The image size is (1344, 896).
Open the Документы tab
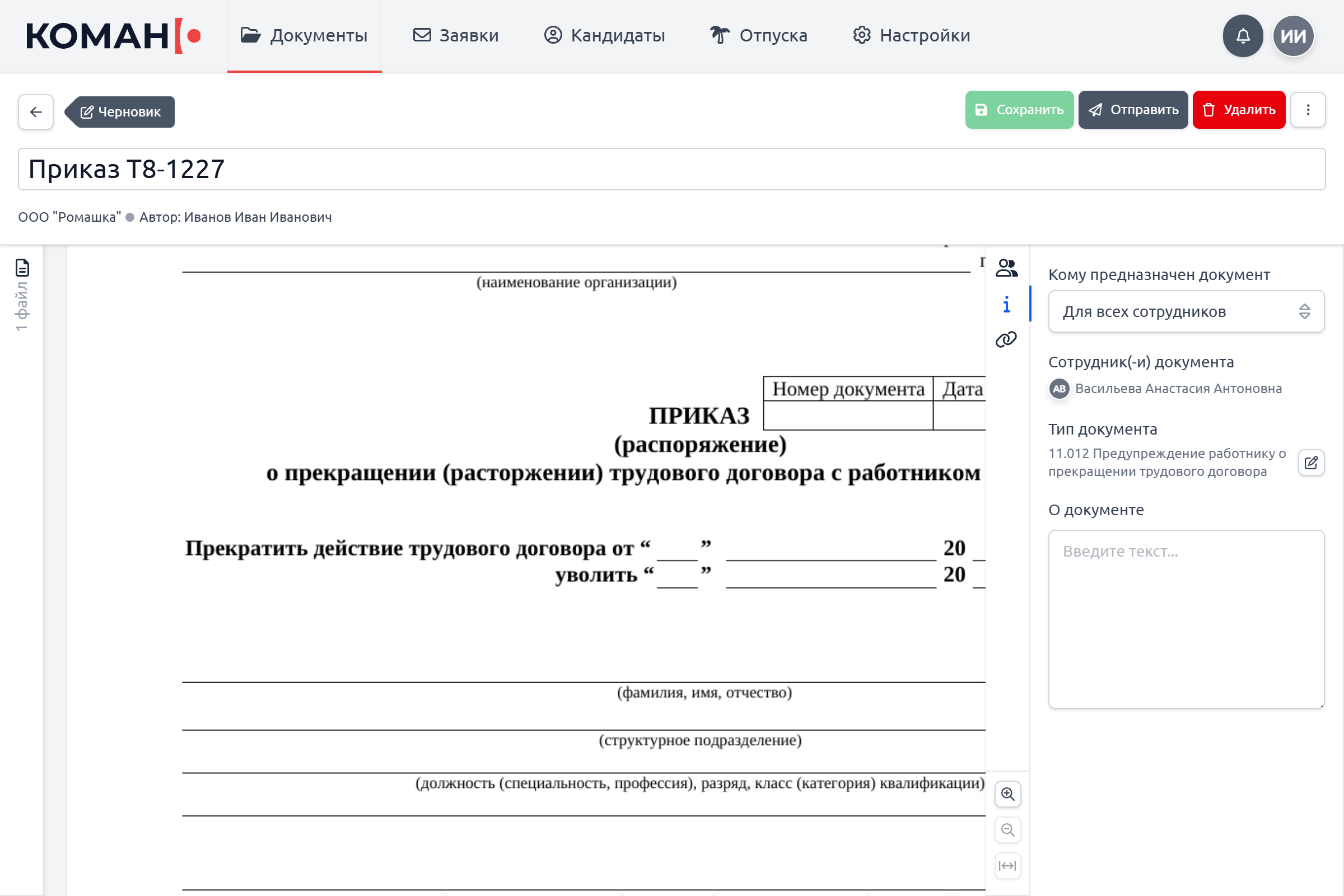coord(305,35)
